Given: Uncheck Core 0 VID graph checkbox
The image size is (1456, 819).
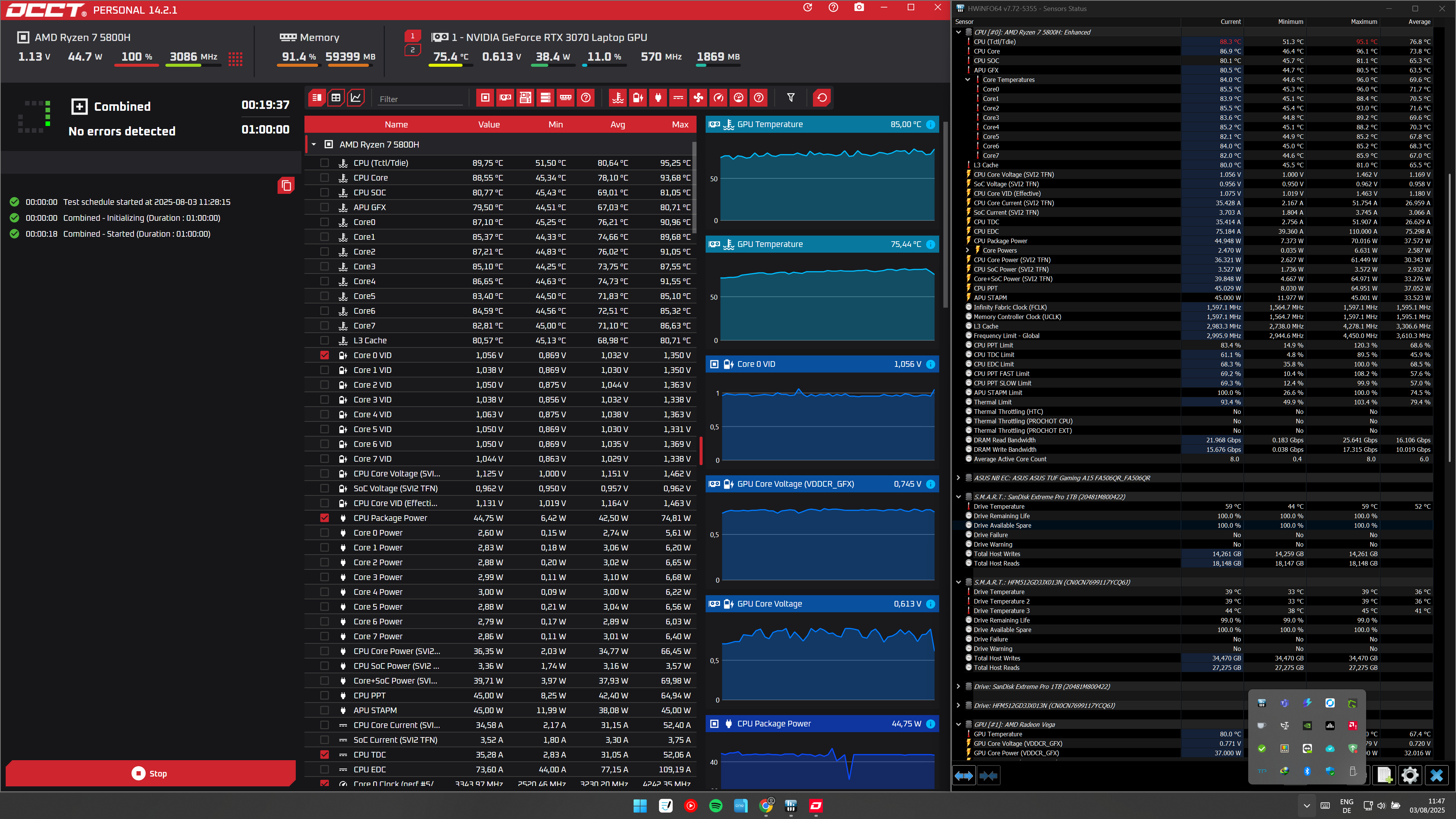Looking at the screenshot, I should pyautogui.click(x=325, y=355).
